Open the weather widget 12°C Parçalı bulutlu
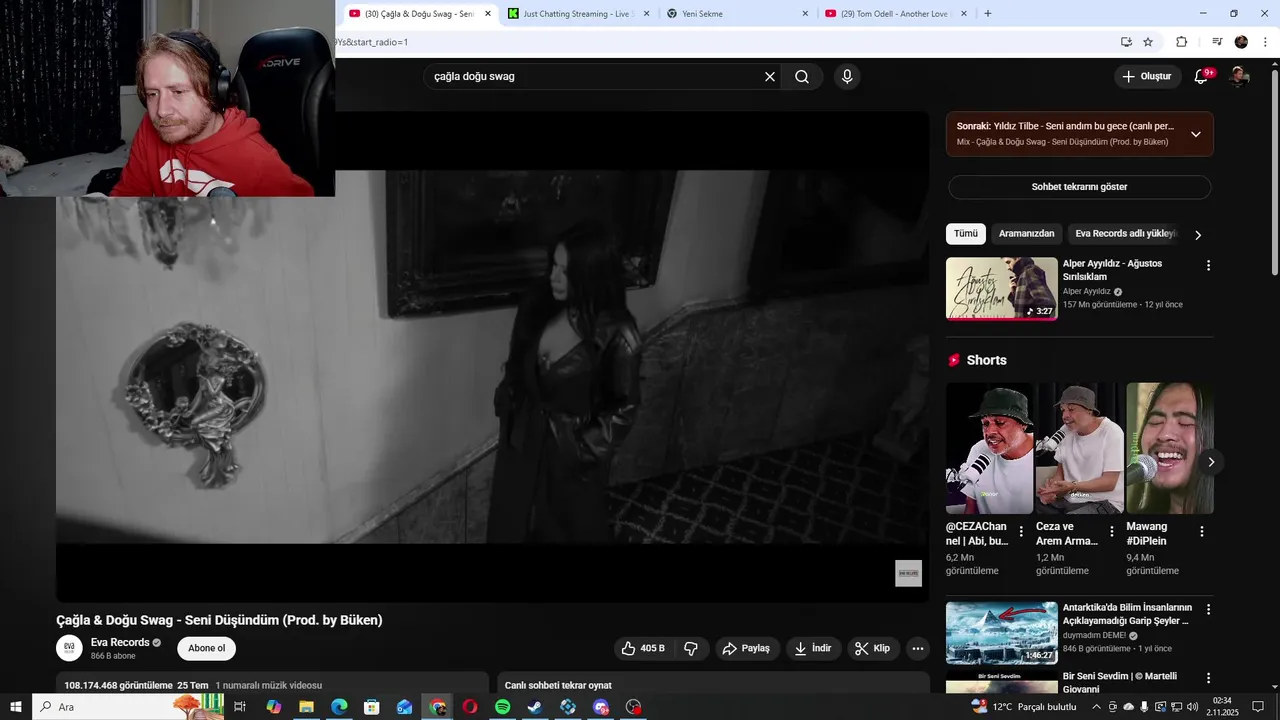The image size is (1280, 720). pyautogui.click(x=1023, y=707)
